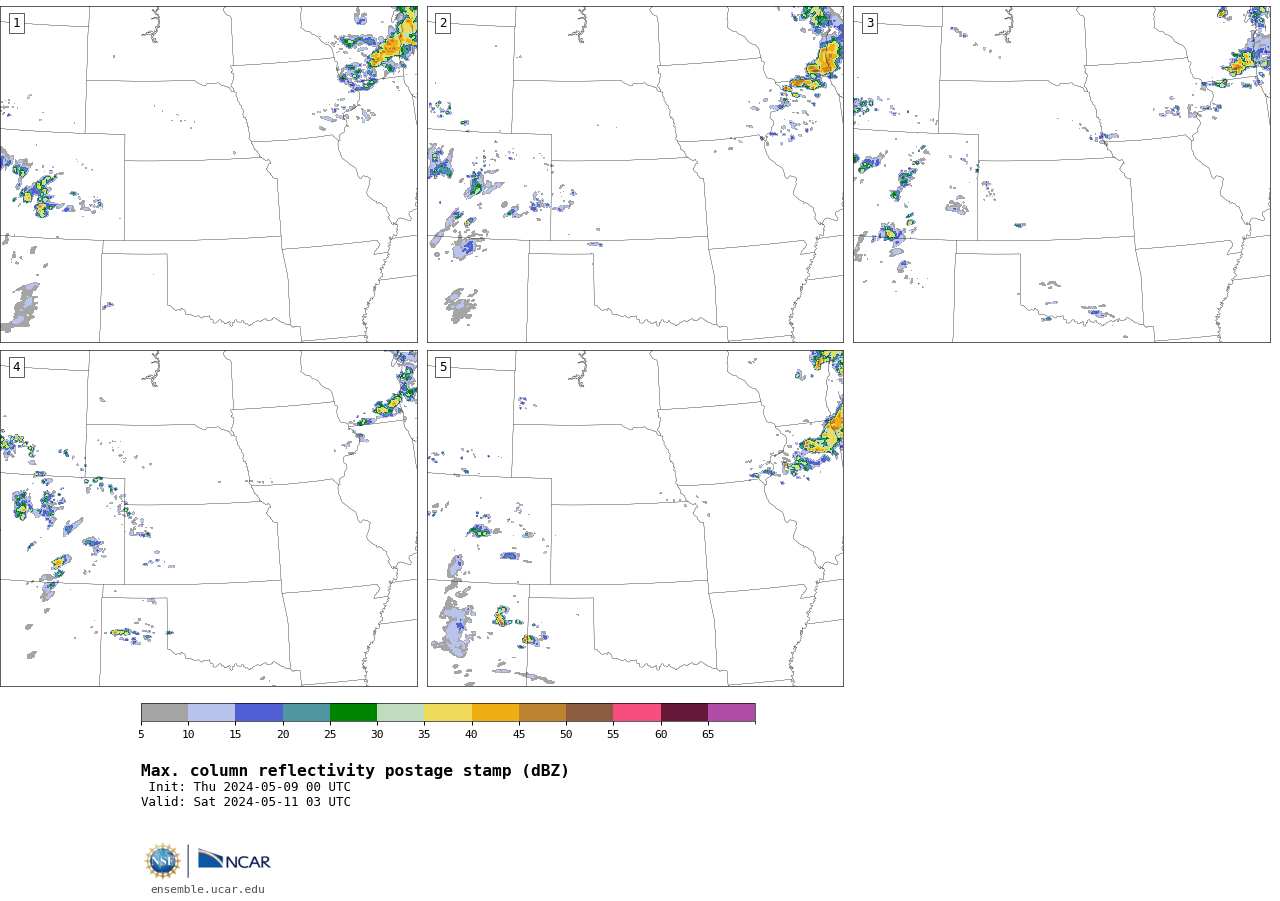The image size is (1280, 901).
Task: Click the gray 5-10 dBZ color swatch
Action: [x=164, y=712]
